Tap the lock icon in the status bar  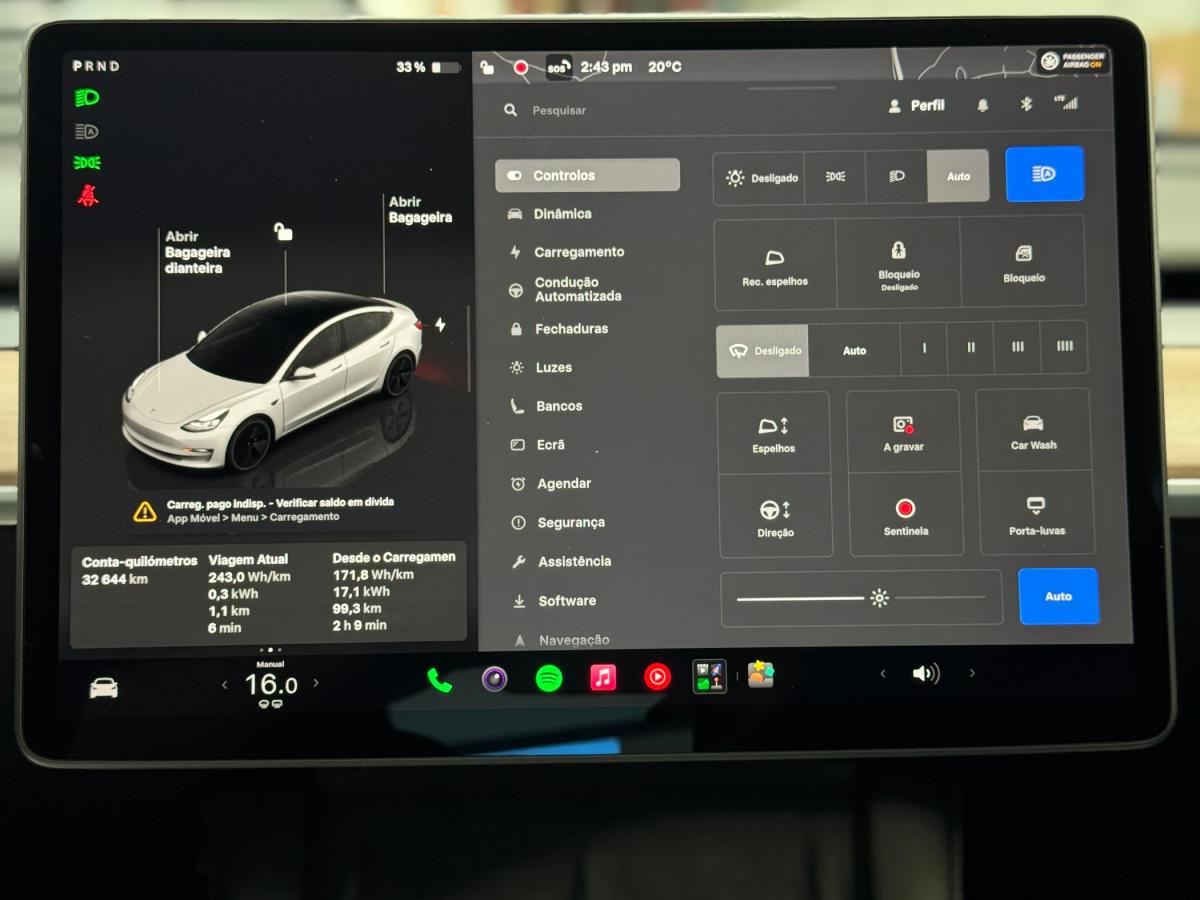[487, 67]
